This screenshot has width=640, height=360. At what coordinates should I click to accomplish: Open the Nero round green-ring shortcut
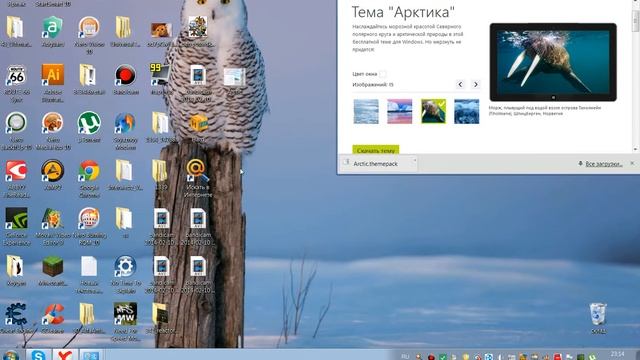[16, 123]
